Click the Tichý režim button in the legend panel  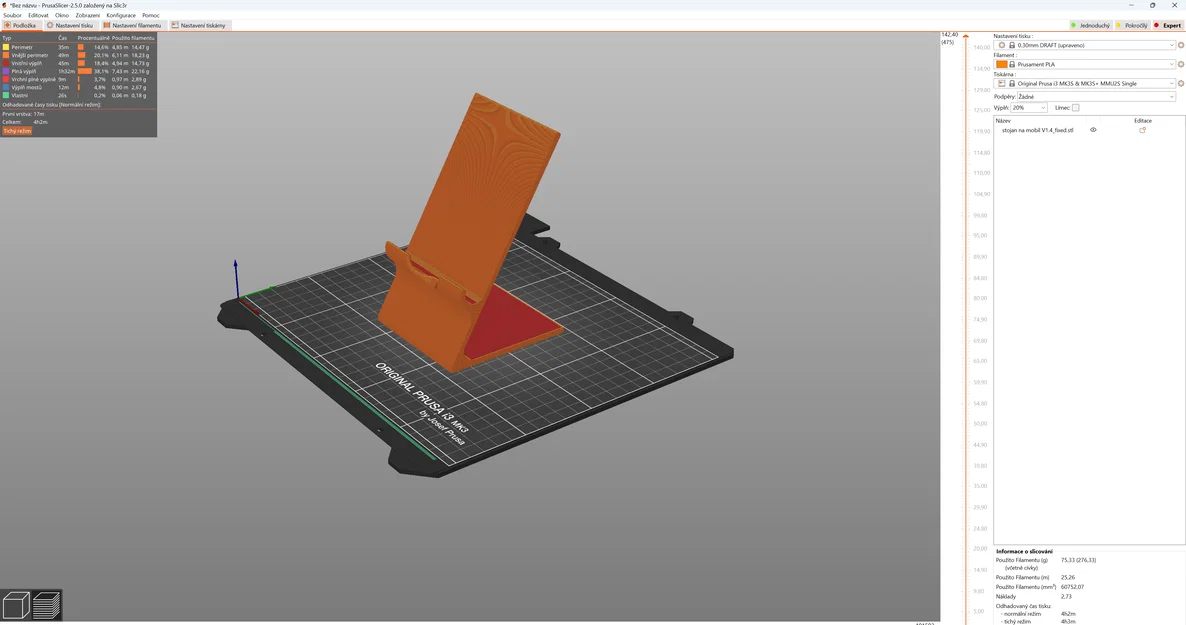point(18,130)
